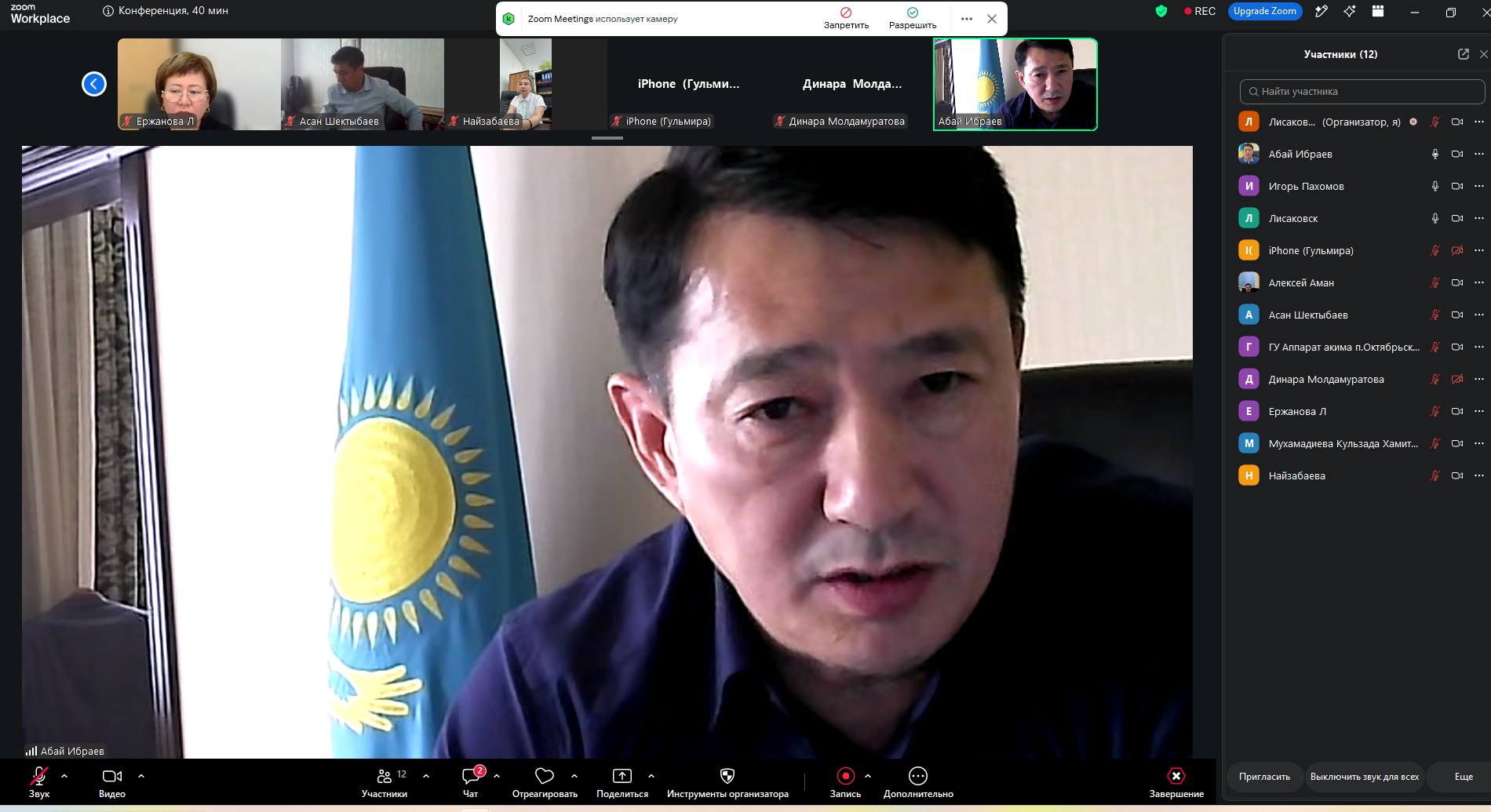Open more options for Найзабаева in list
1491x812 pixels.
tap(1479, 475)
